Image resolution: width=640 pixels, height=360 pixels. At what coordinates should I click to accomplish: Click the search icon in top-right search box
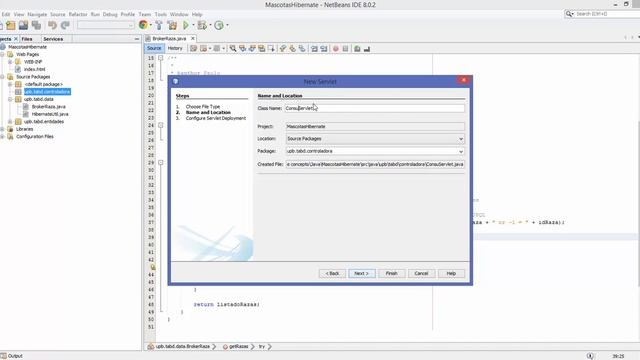tap(569, 14)
